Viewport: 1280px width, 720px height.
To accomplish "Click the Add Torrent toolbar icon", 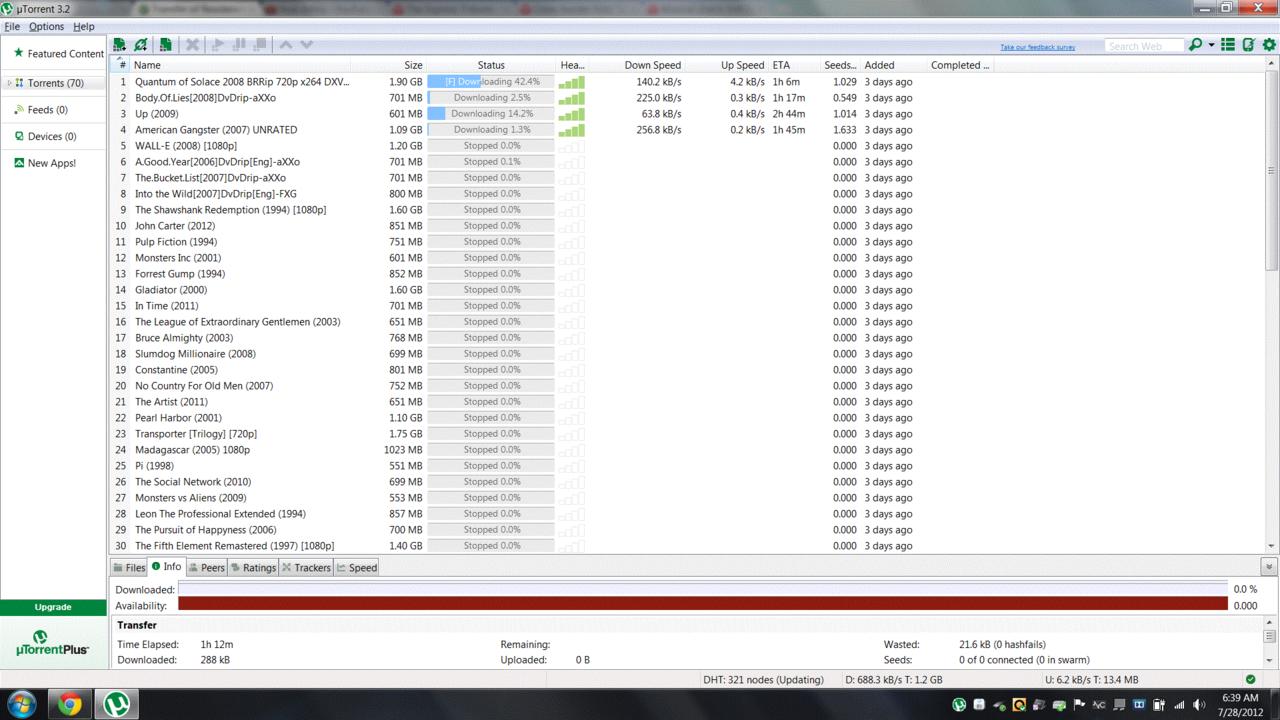I will 119,45.
